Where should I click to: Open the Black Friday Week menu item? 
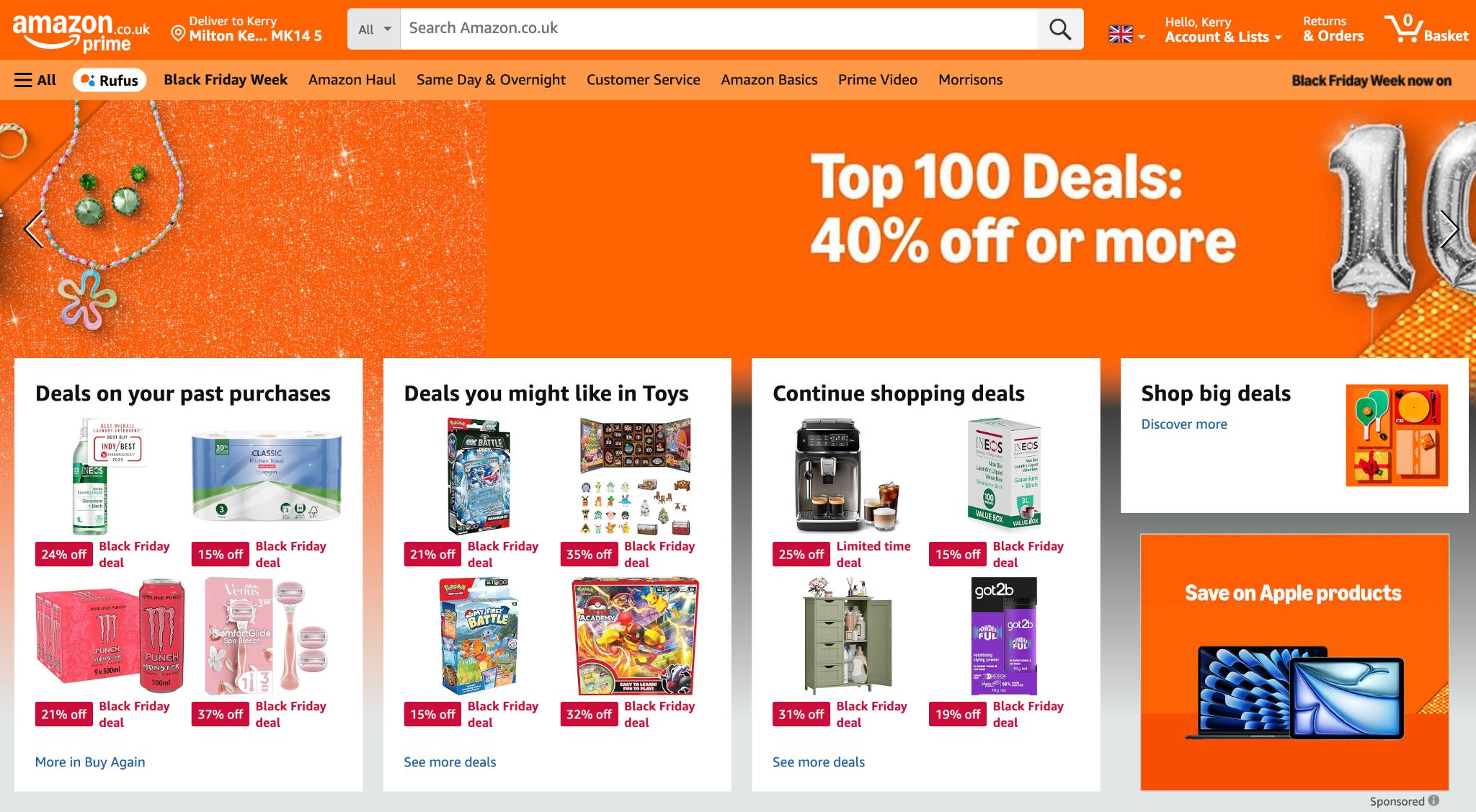[226, 79]
